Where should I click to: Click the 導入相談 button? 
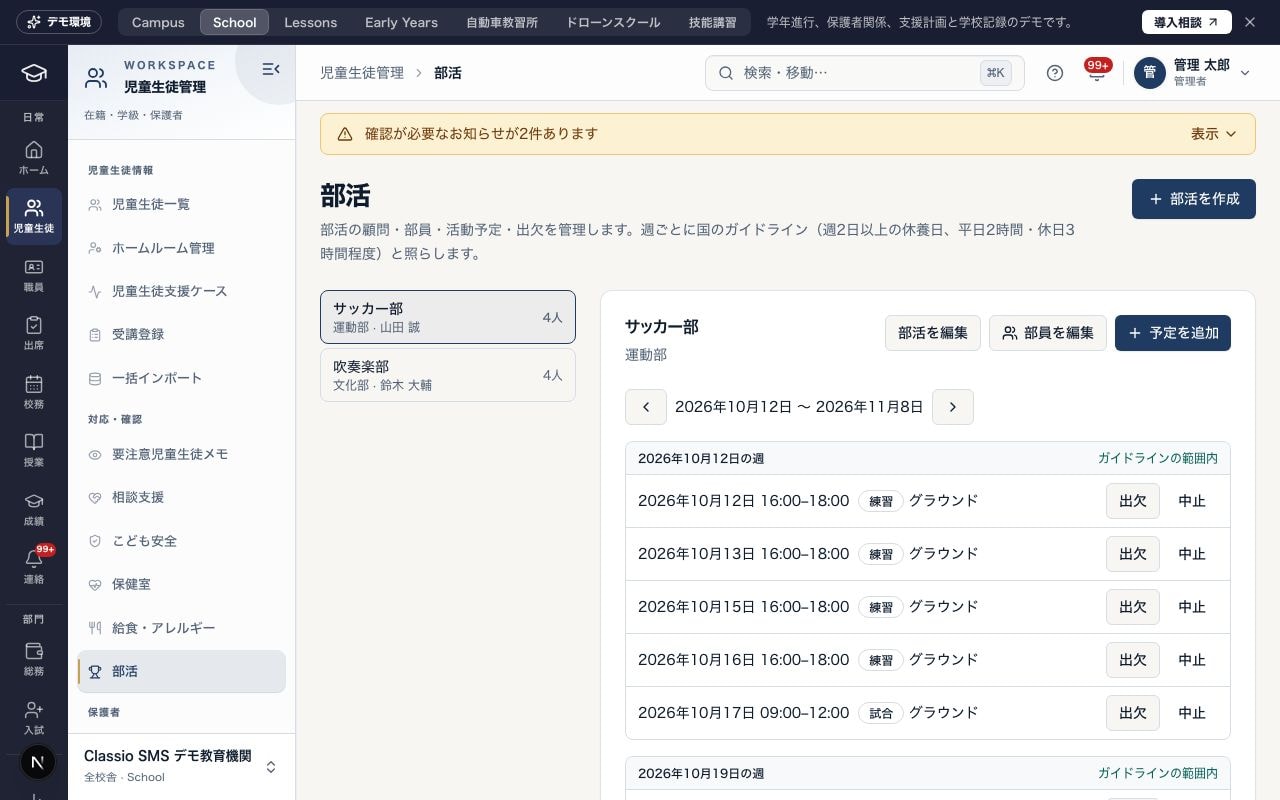coord(1187,22)
